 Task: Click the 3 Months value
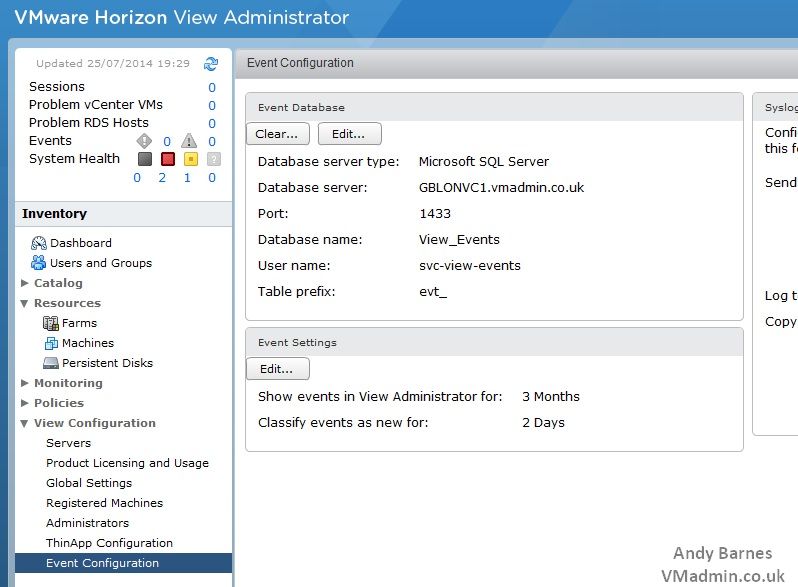tap(551, 397)
